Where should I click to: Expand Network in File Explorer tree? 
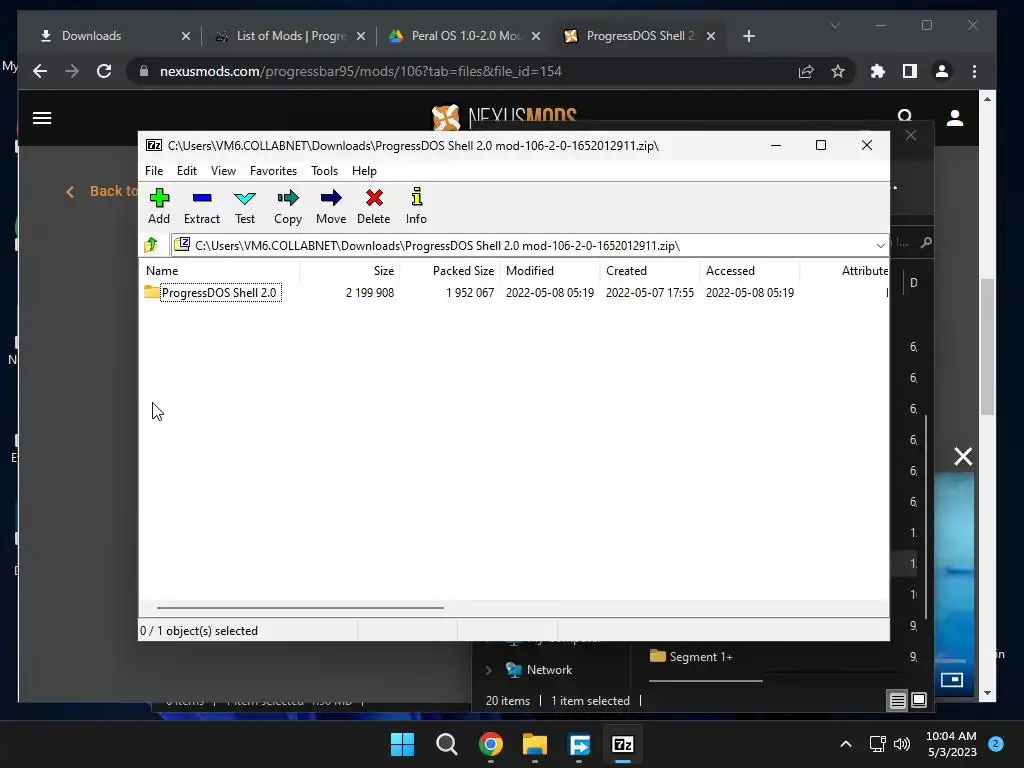(x=488, y=670)
